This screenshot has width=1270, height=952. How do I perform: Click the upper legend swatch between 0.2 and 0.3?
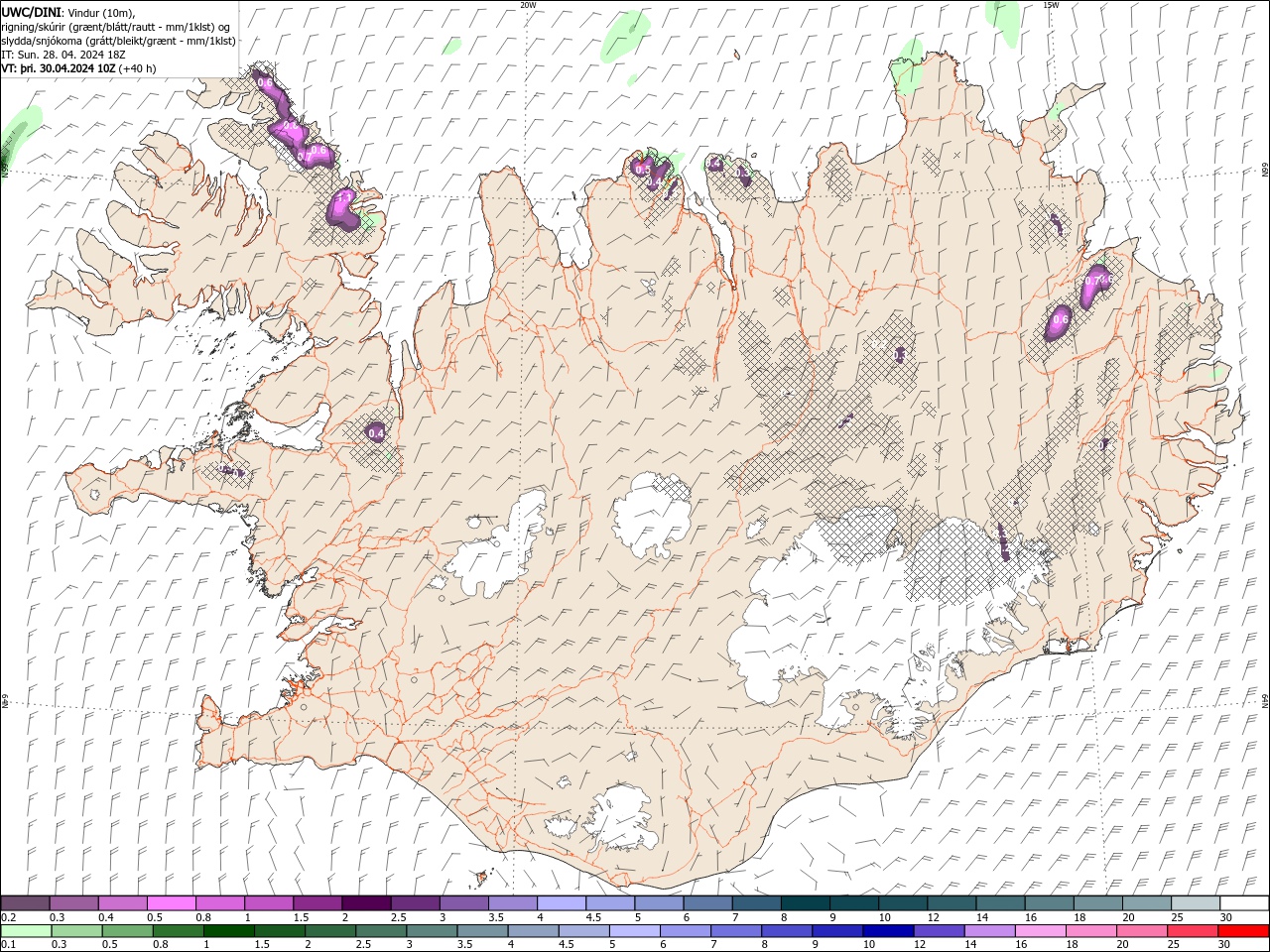tap(25, 902)
